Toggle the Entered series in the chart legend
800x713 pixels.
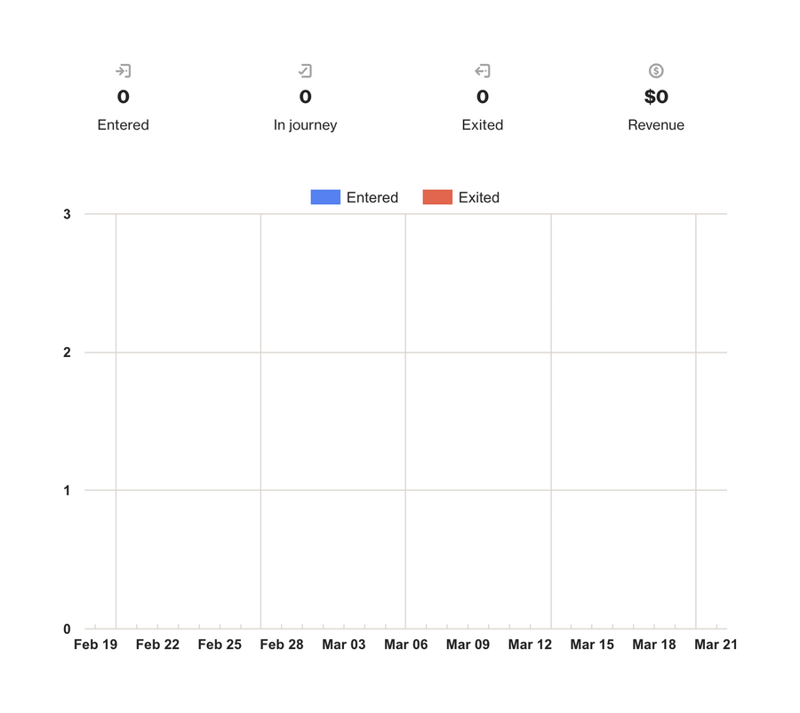pos(373,197)
